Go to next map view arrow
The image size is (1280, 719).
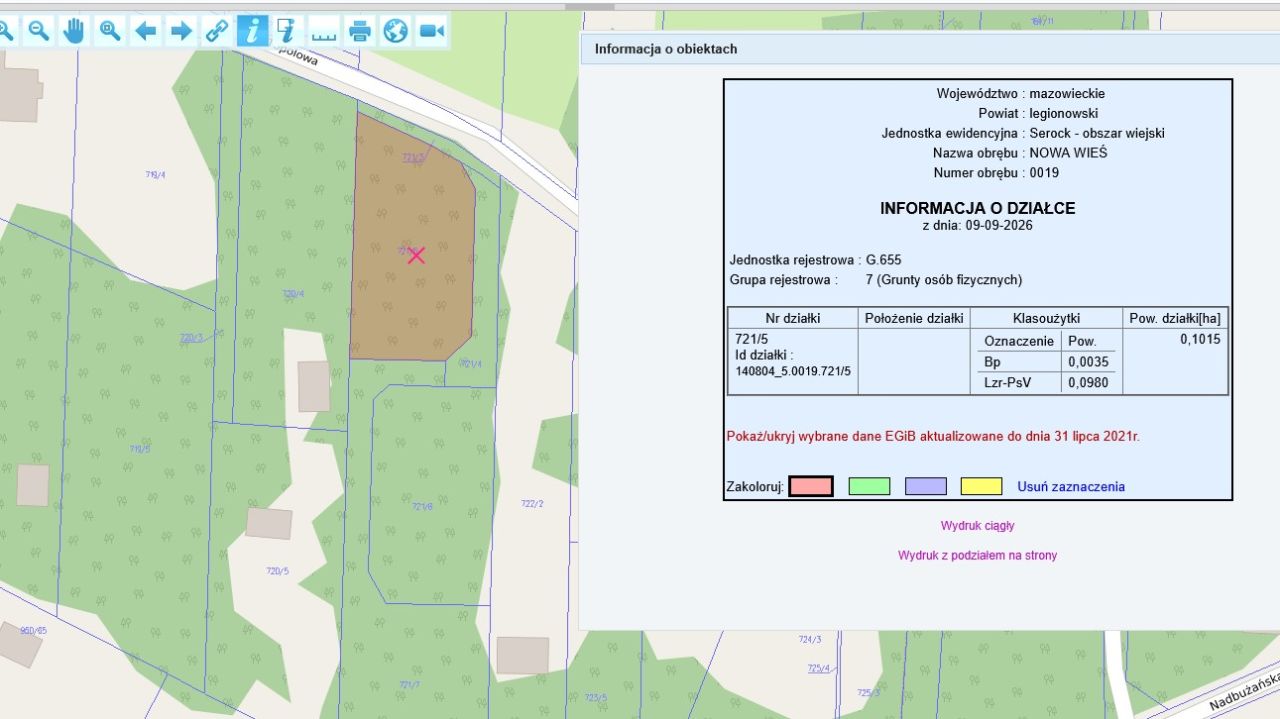[x=181, y=31]
